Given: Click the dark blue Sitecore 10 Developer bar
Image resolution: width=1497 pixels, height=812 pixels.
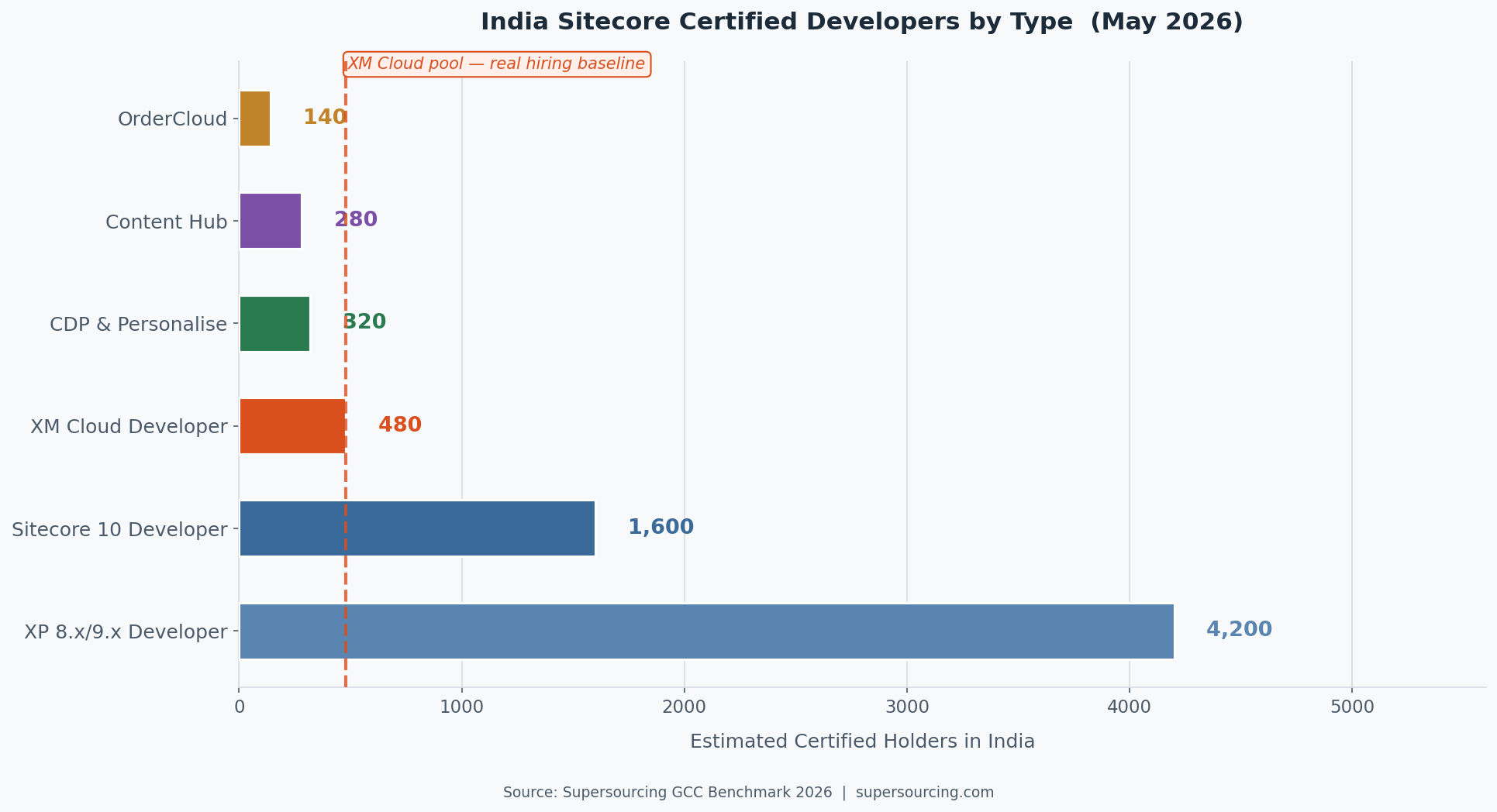Looking at the screenshot, I should pos(417,528).
